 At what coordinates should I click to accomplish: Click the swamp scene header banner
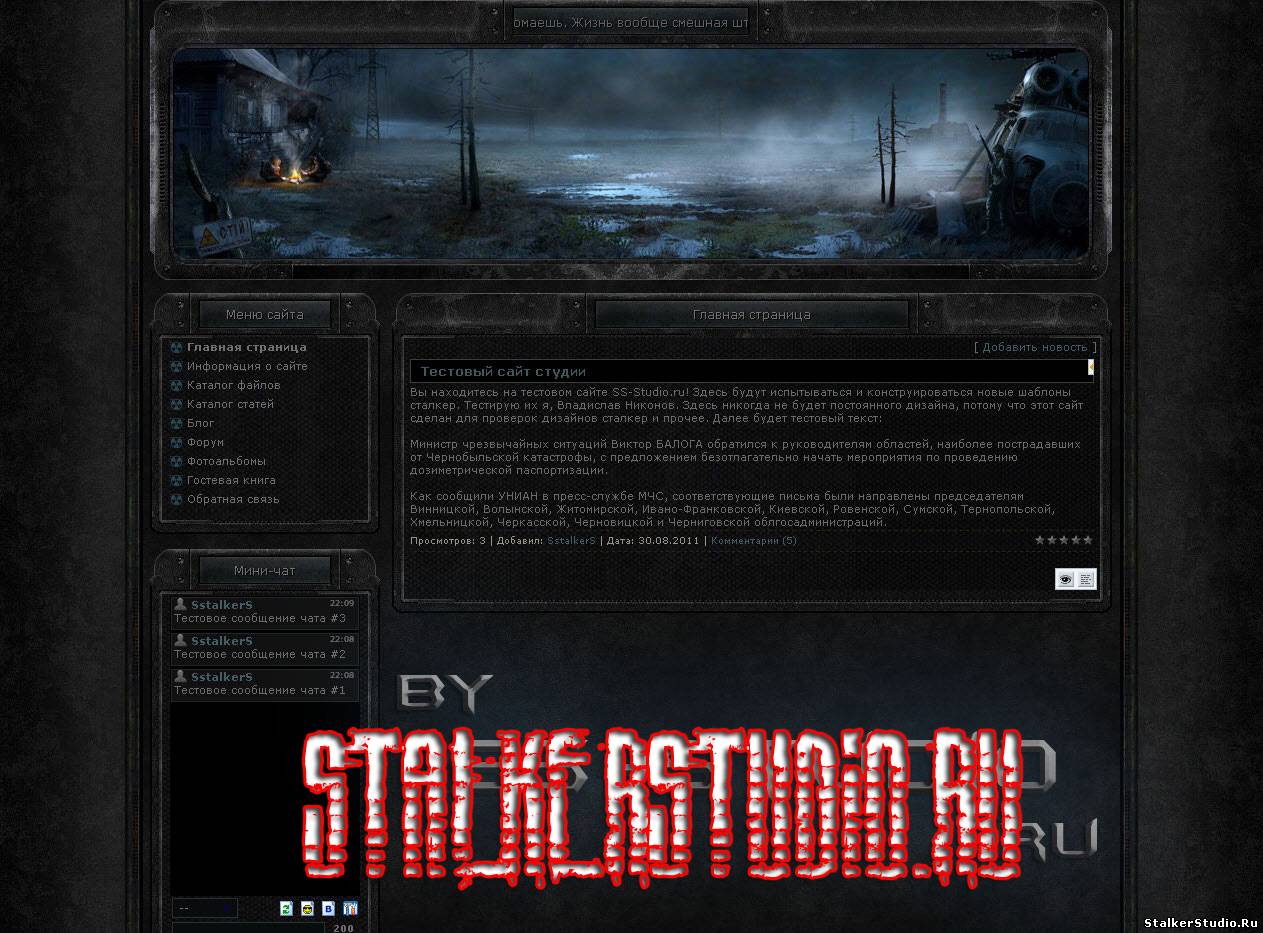coord(631,154)
